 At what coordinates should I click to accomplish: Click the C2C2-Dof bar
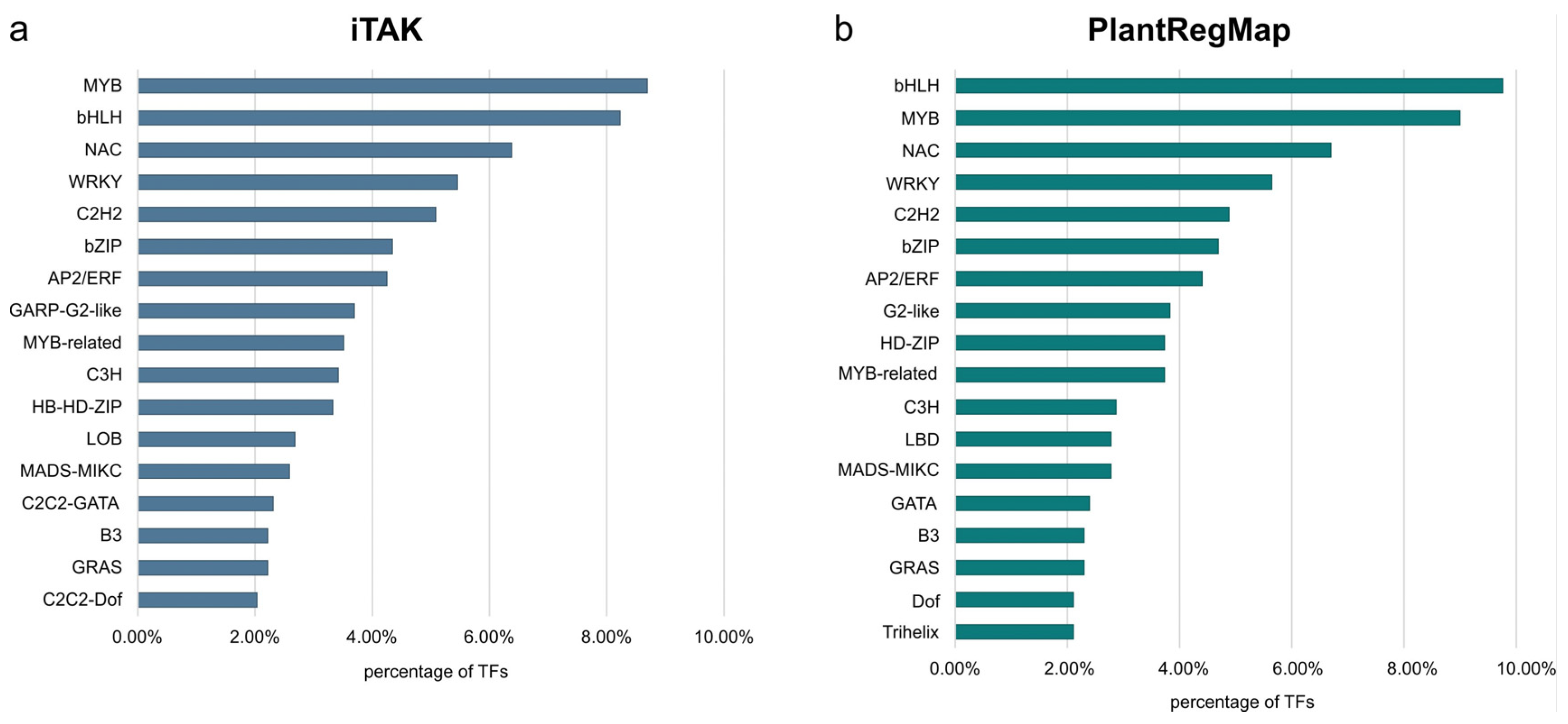coord(198,600)
